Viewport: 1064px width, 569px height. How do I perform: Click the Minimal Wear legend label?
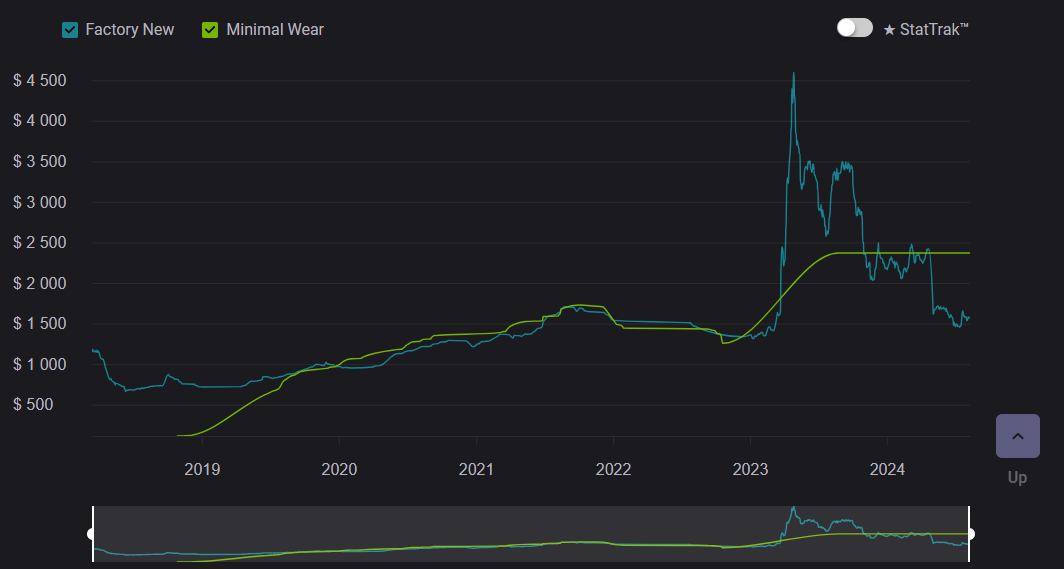point(275,30)
